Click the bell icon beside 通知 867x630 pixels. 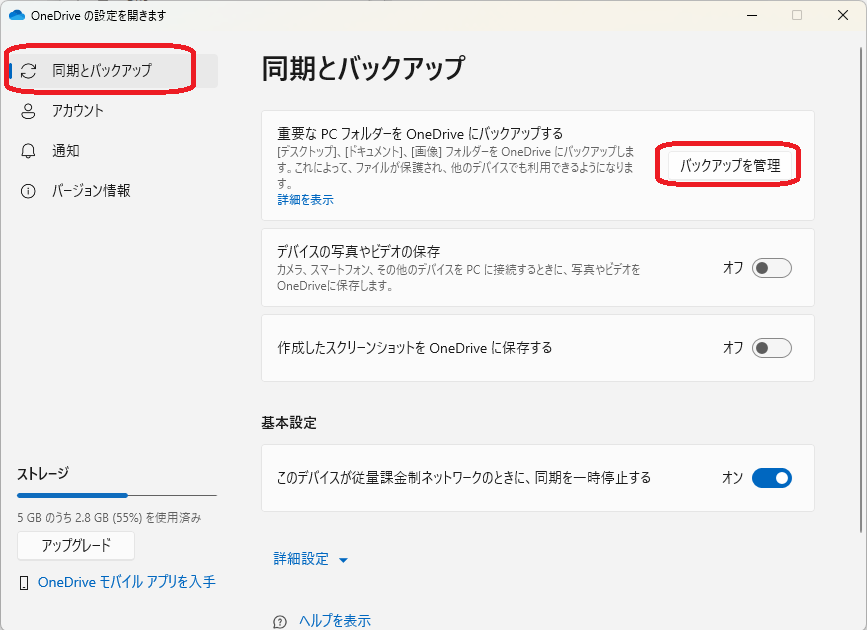28,151
